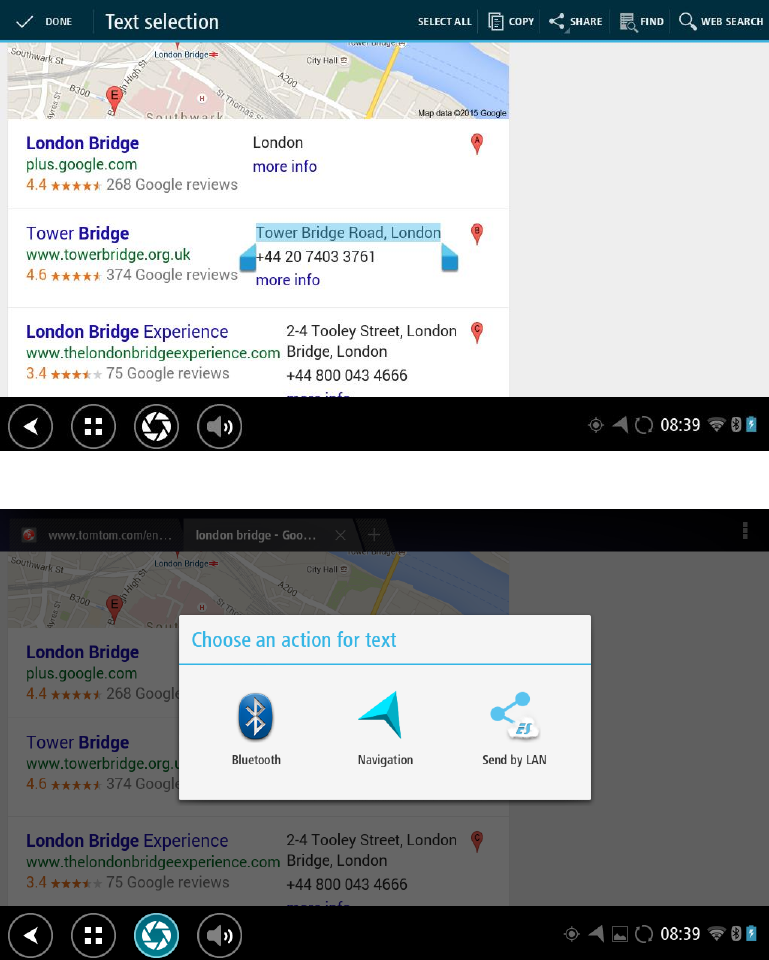Screen dimensions: 769x960
Task: Tap the right text selection handle
Action: point(449,258)
